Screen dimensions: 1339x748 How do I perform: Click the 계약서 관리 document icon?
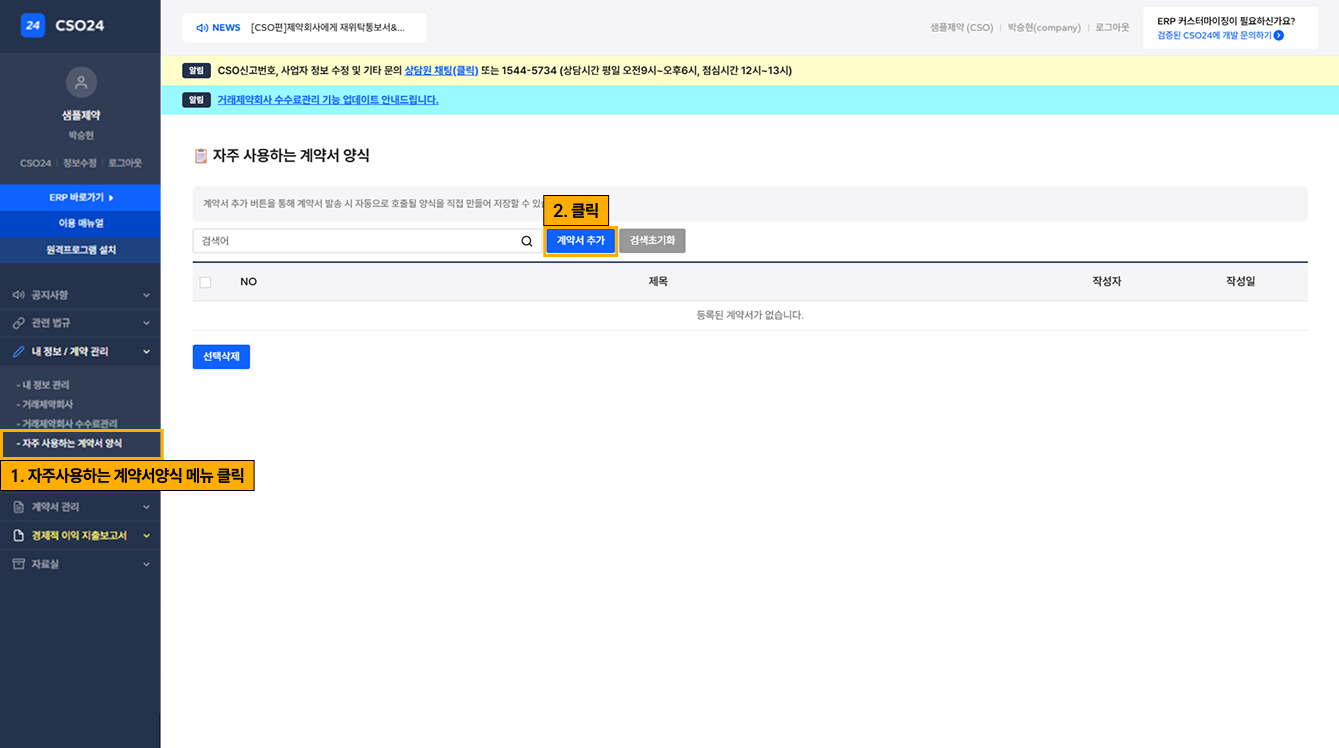click(x=18, y=507)
